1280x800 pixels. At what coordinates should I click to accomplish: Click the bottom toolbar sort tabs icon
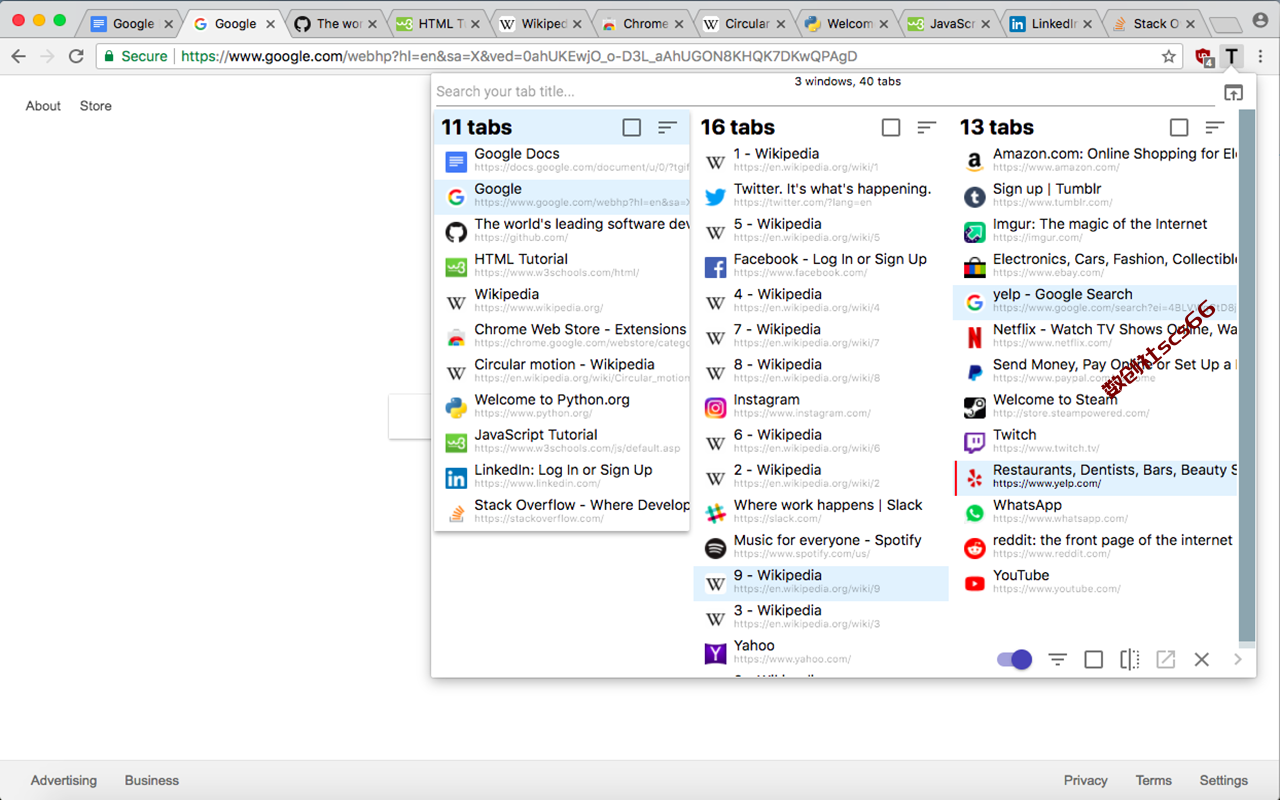pyautogui.click(x=1057, y=659)
